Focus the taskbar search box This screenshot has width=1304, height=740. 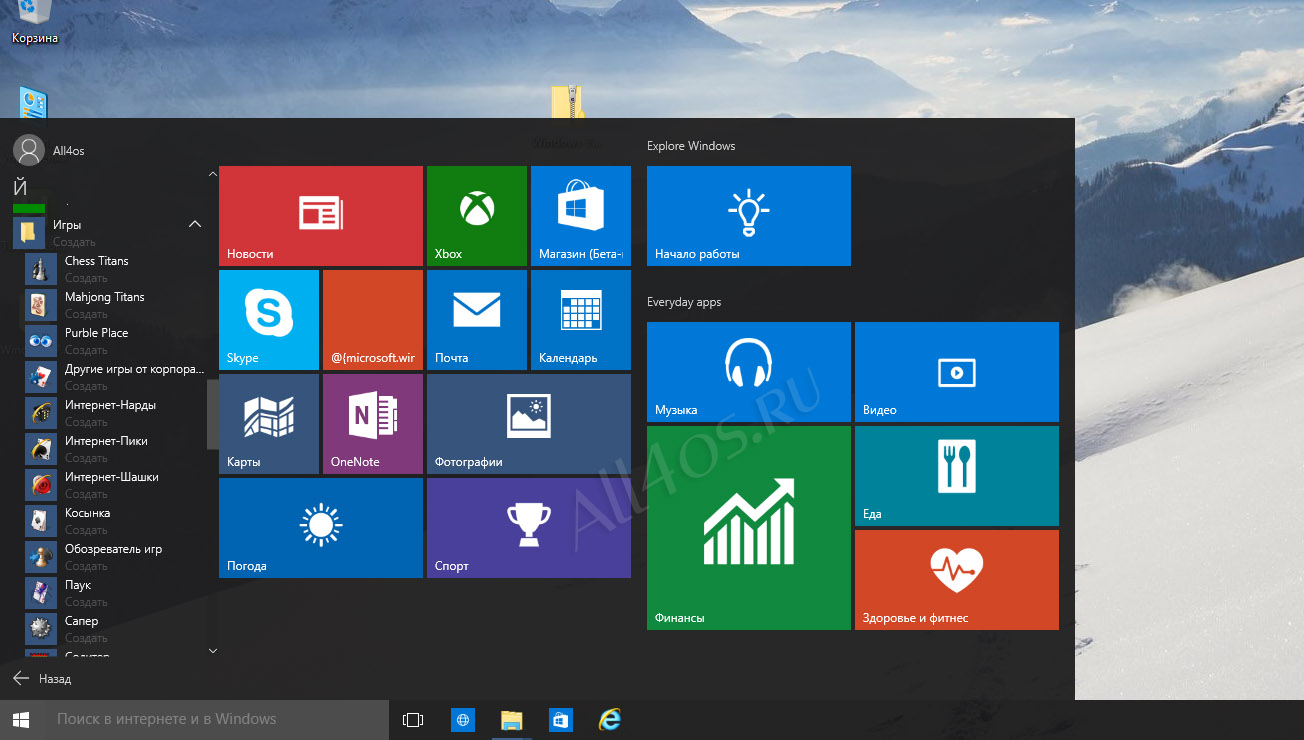tap(215, 719)
